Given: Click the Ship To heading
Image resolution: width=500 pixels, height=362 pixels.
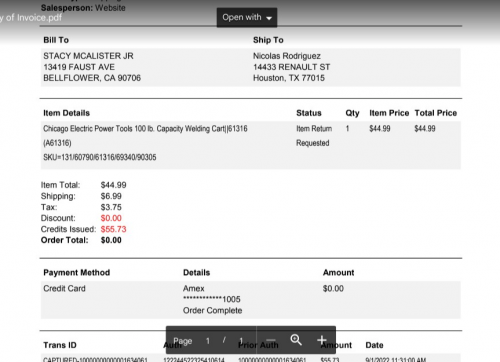Looking at the screenshot, I should point(268,40).
